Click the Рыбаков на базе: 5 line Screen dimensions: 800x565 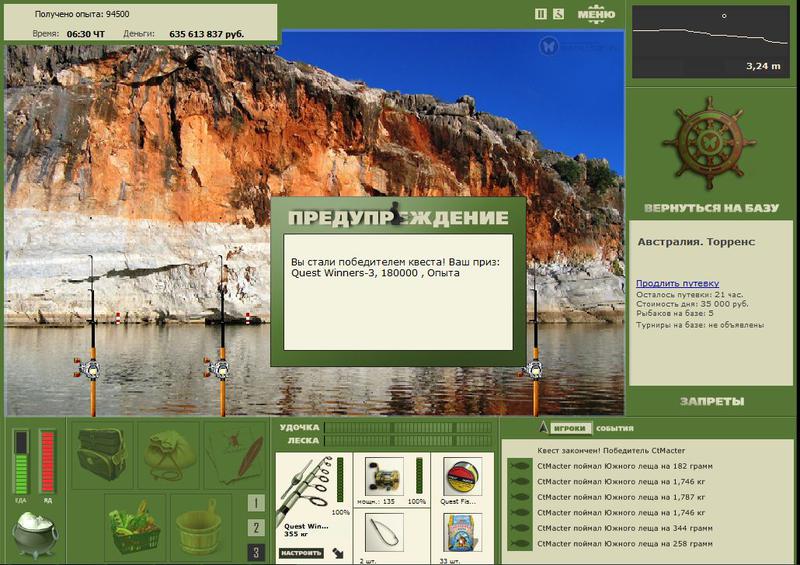pos(674,313)
